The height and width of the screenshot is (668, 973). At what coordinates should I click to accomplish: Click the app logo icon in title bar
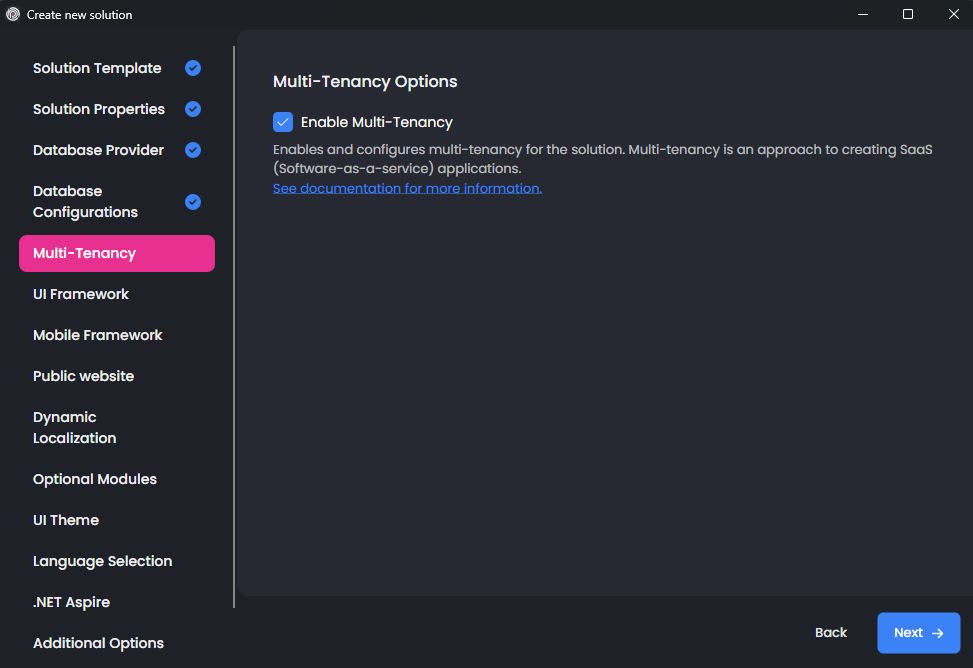coord(13,14)
